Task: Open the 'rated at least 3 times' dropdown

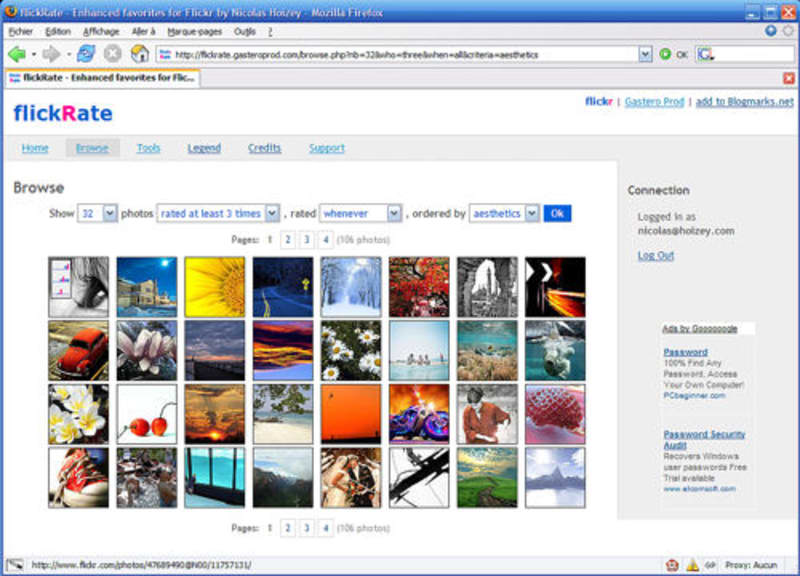Action: pyautogui.click(x=218, y=213)
